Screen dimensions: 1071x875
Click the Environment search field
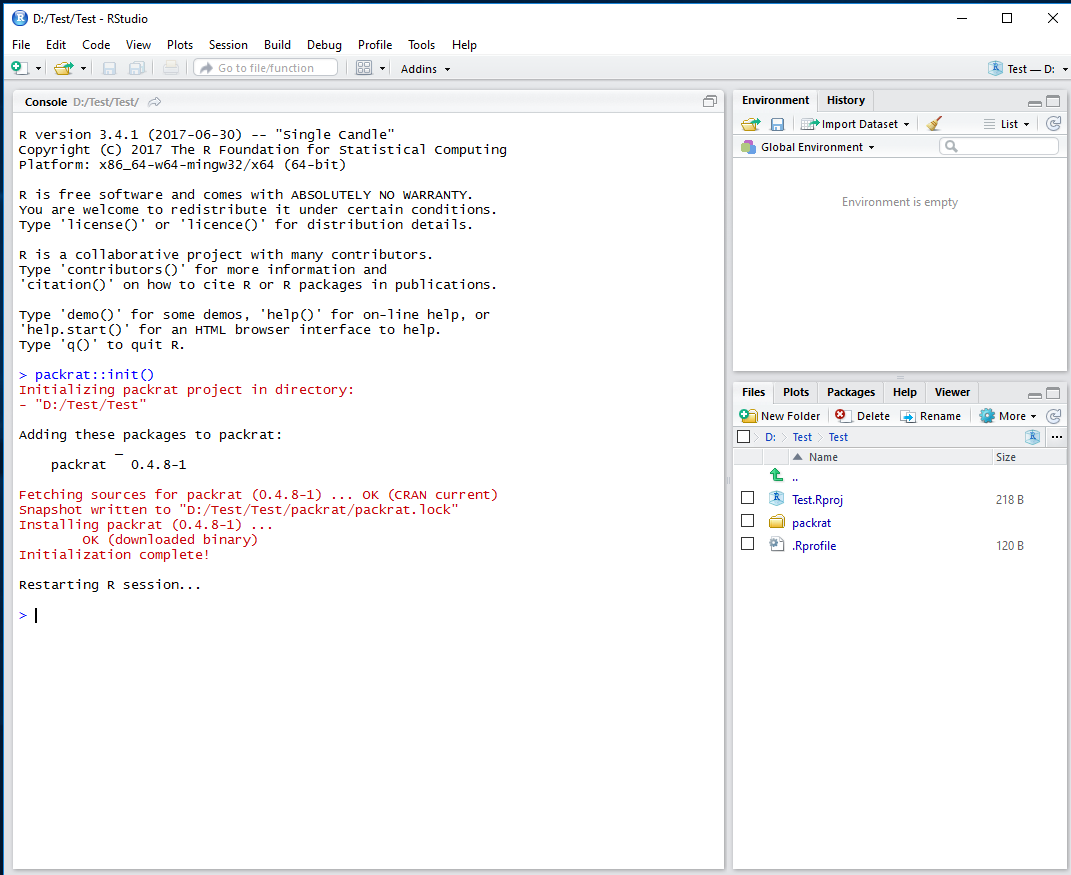[999, 146]
